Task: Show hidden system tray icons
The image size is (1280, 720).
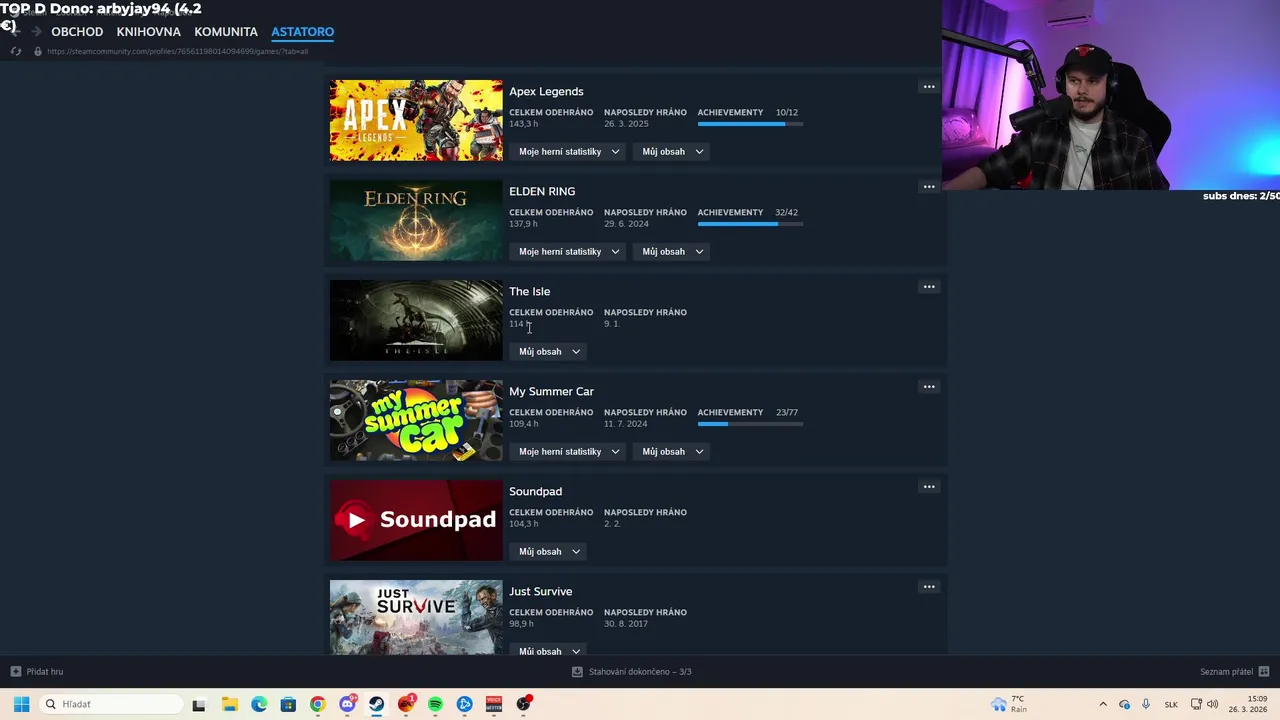Action: click(1103, 704)
